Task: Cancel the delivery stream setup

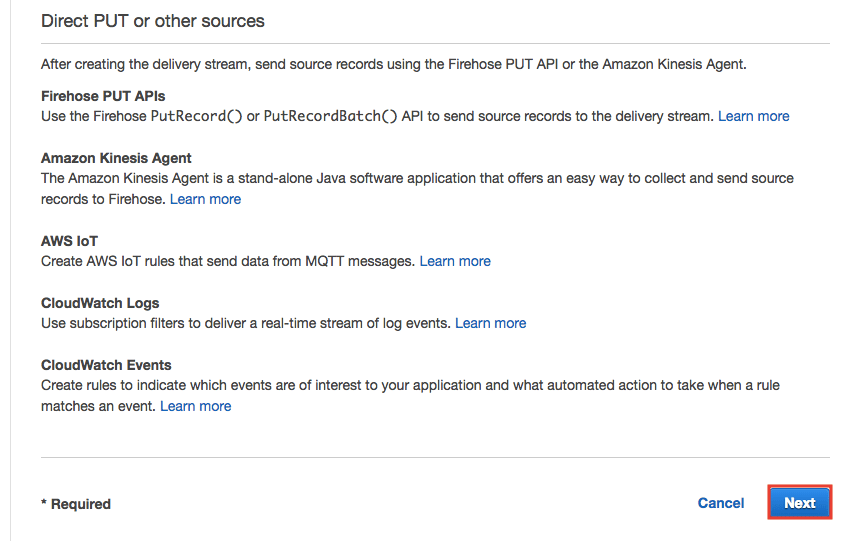Action: (720, 503)
